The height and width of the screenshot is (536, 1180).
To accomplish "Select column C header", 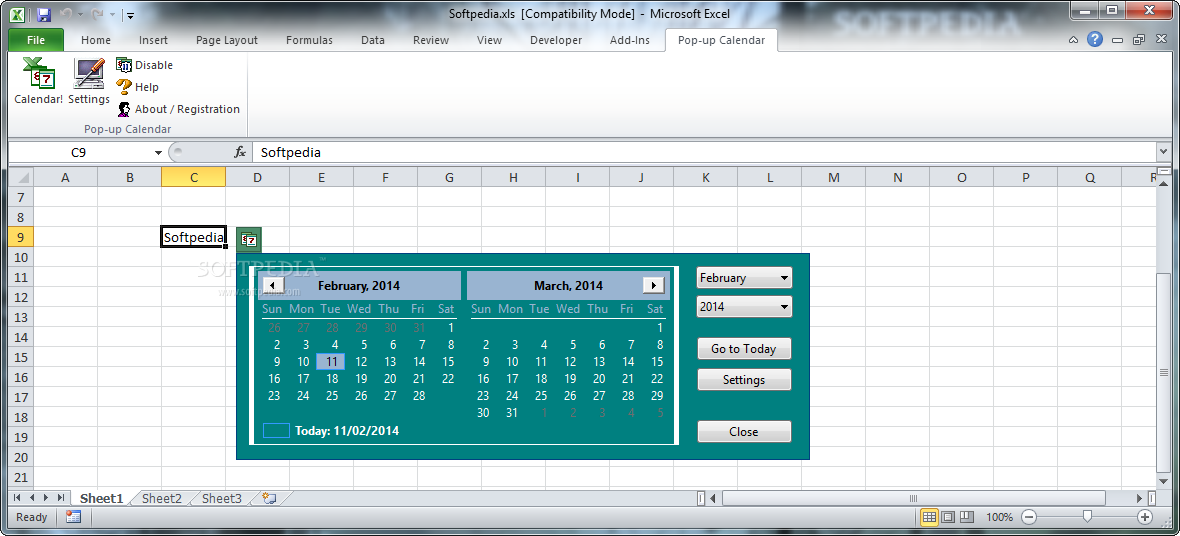I will [193, 177].
